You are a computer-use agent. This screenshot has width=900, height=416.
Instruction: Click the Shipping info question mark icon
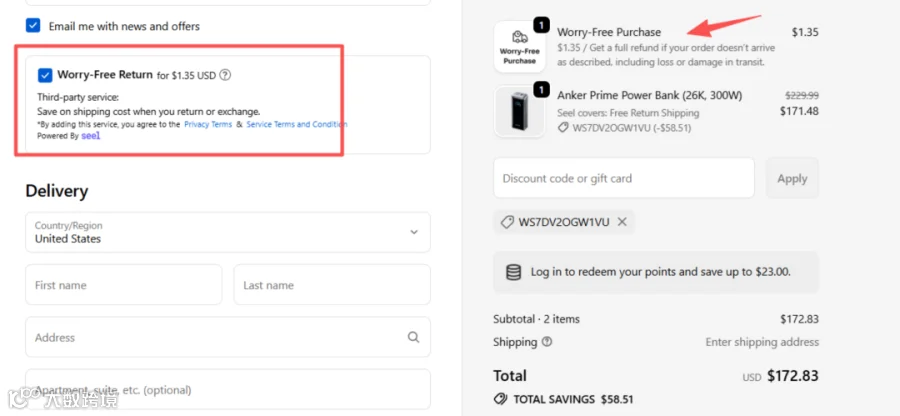point(547,342)
